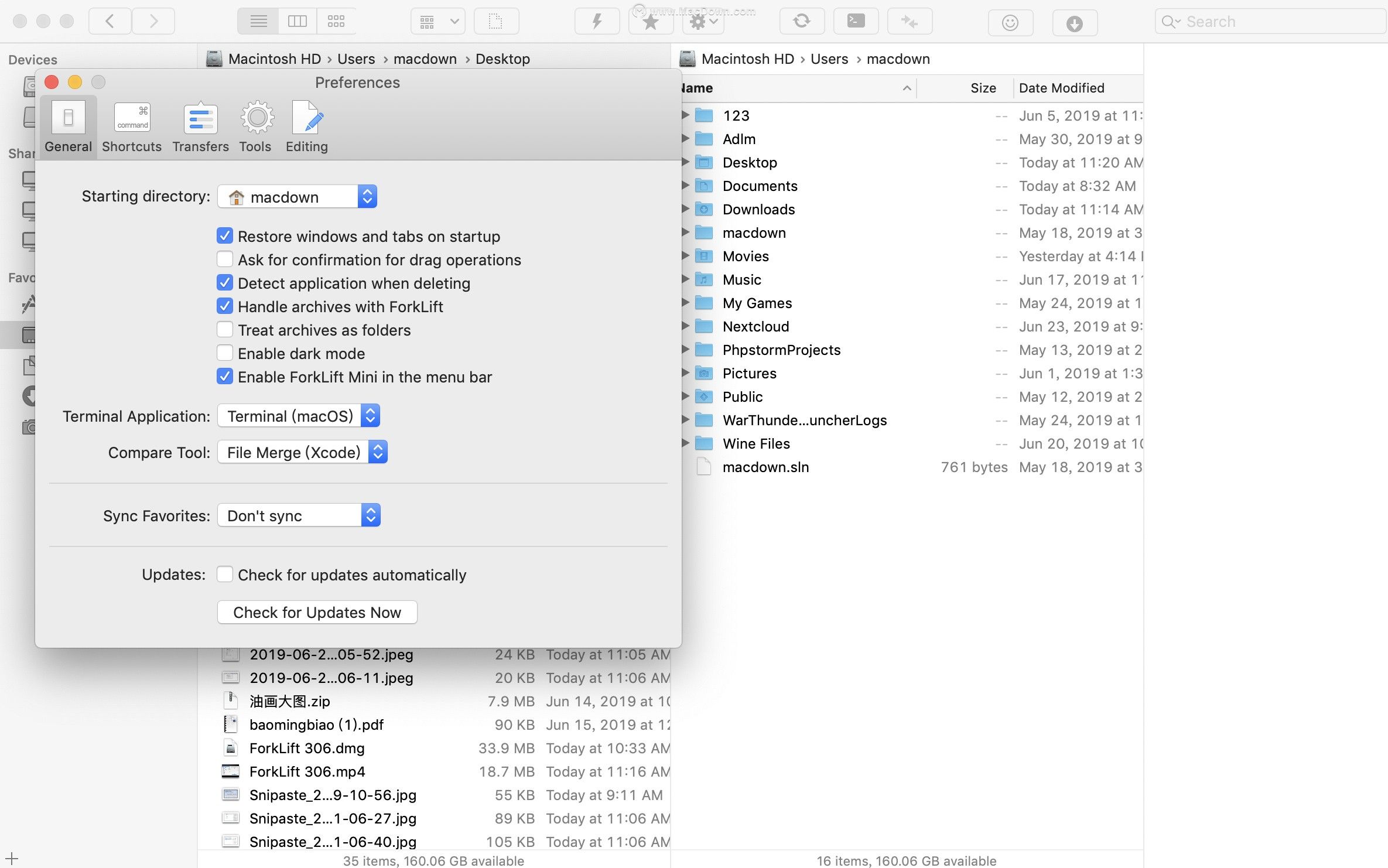The width and height of the screenshot is (1388, 868).
Task: Switch to icon grid view
Action: tap(336, 22)
